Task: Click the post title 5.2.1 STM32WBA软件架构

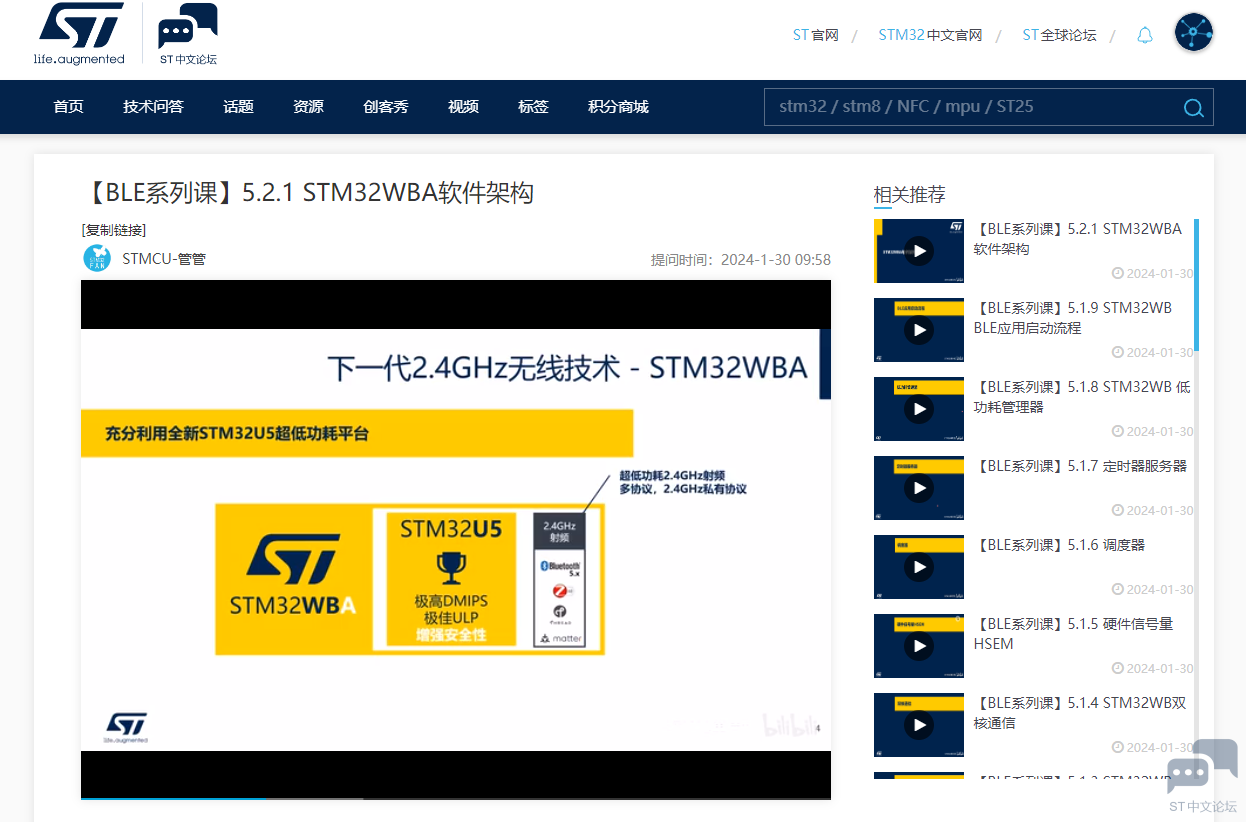Action: point(307,192)
